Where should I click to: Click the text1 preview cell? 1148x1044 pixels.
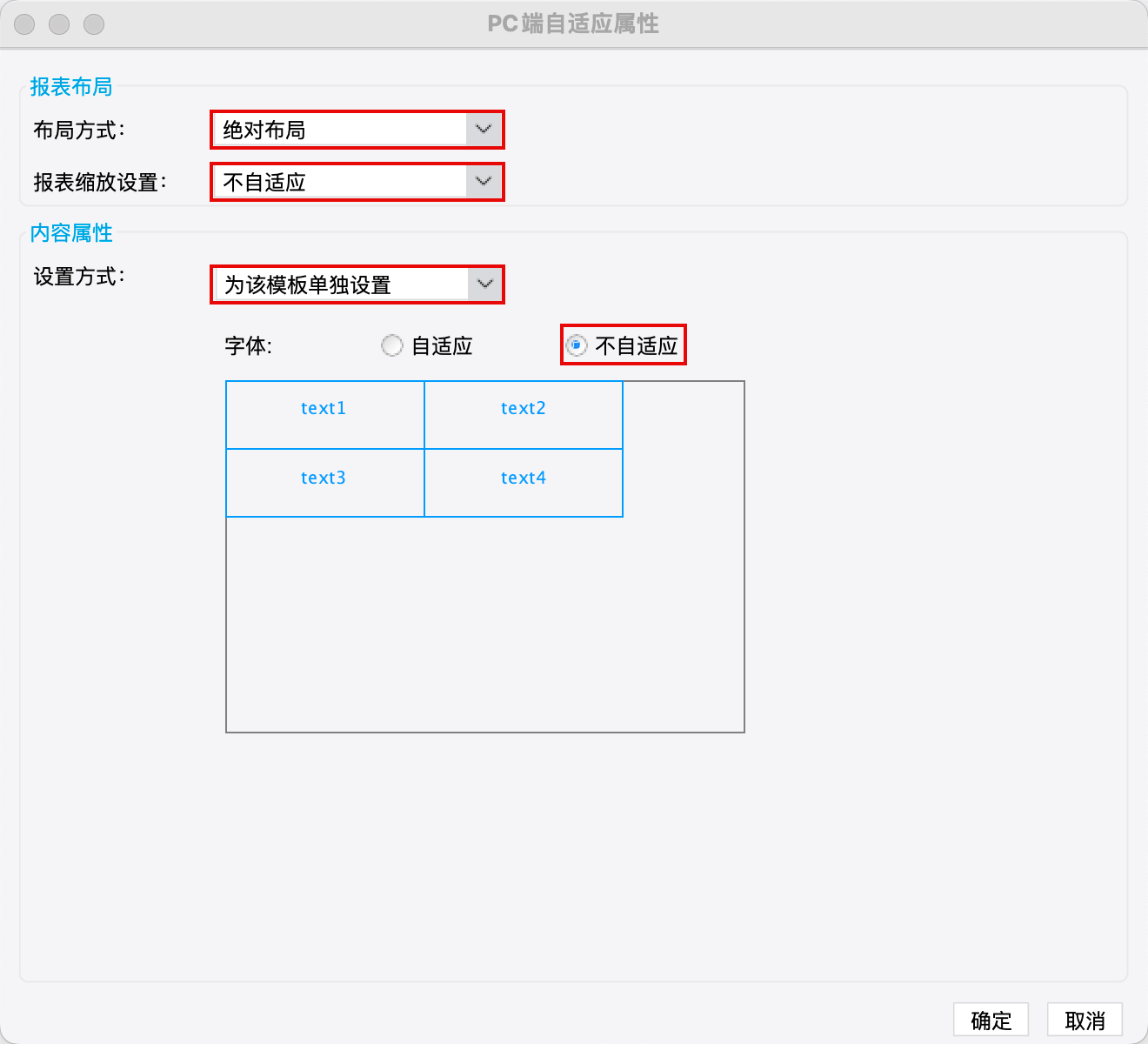[324, 415]
